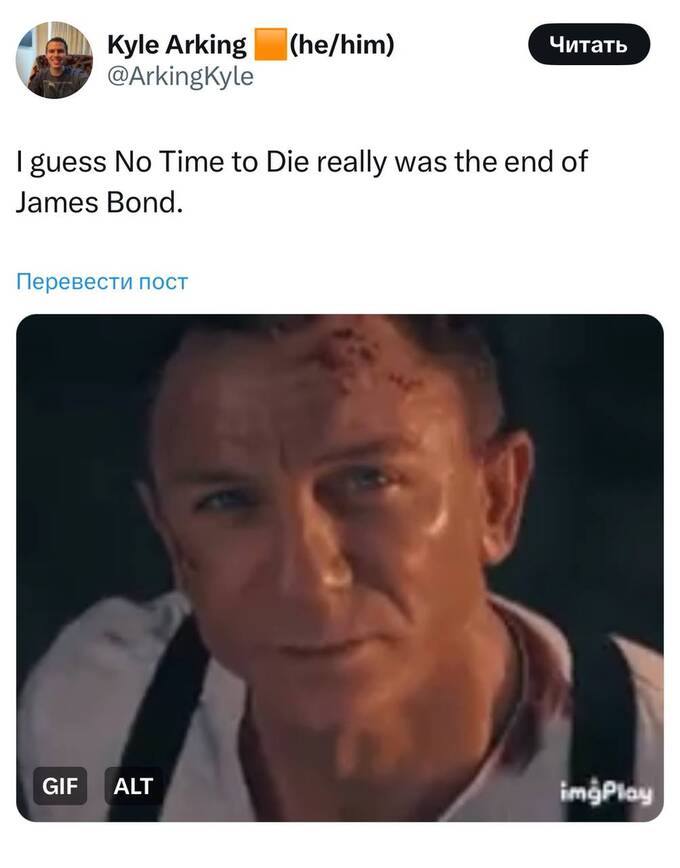Click the (he/him) pronoun text
680x868 pixels.
pyautogui.click(x=342, y=44)
